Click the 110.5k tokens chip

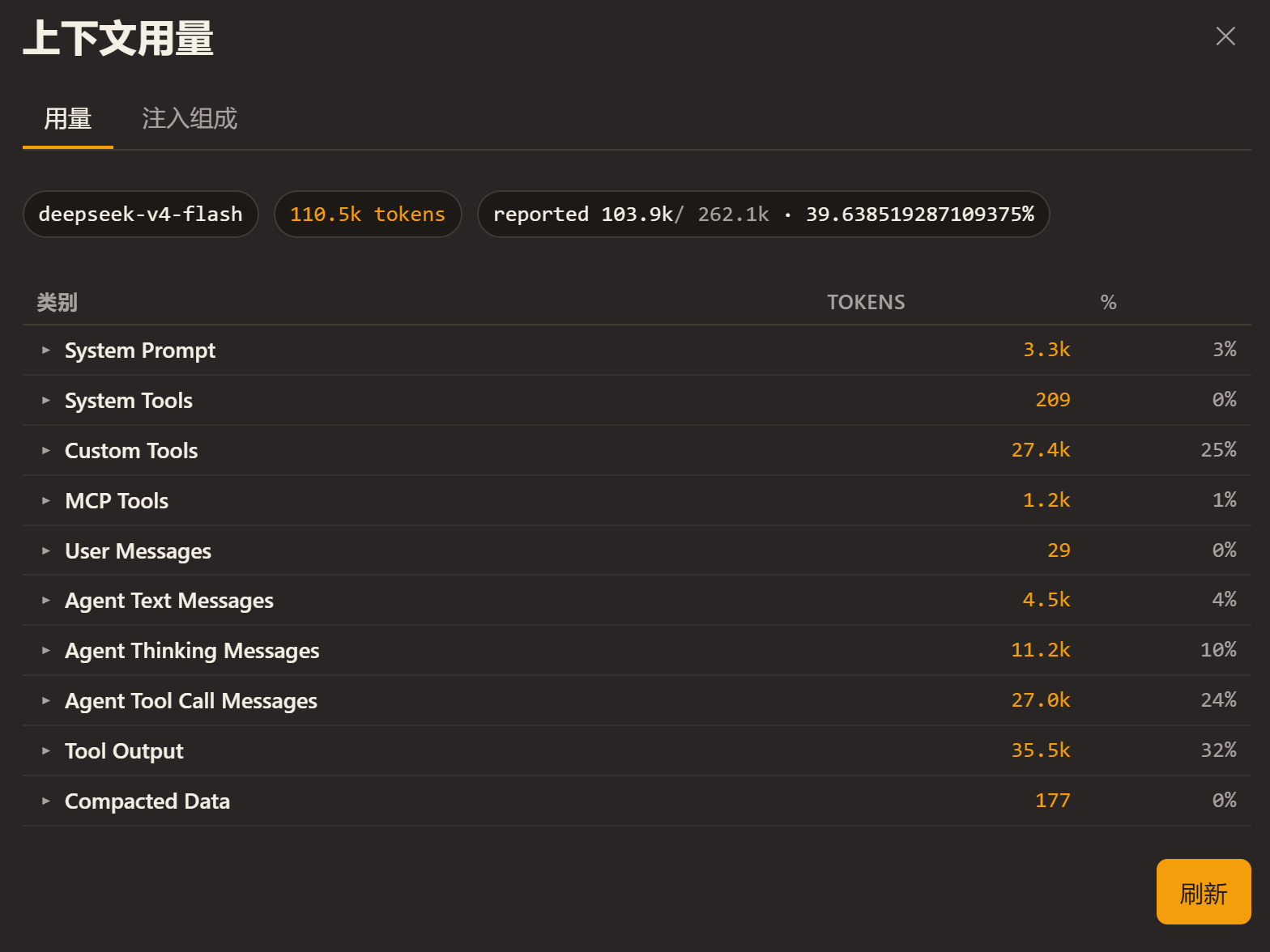(x=368, y=215)
